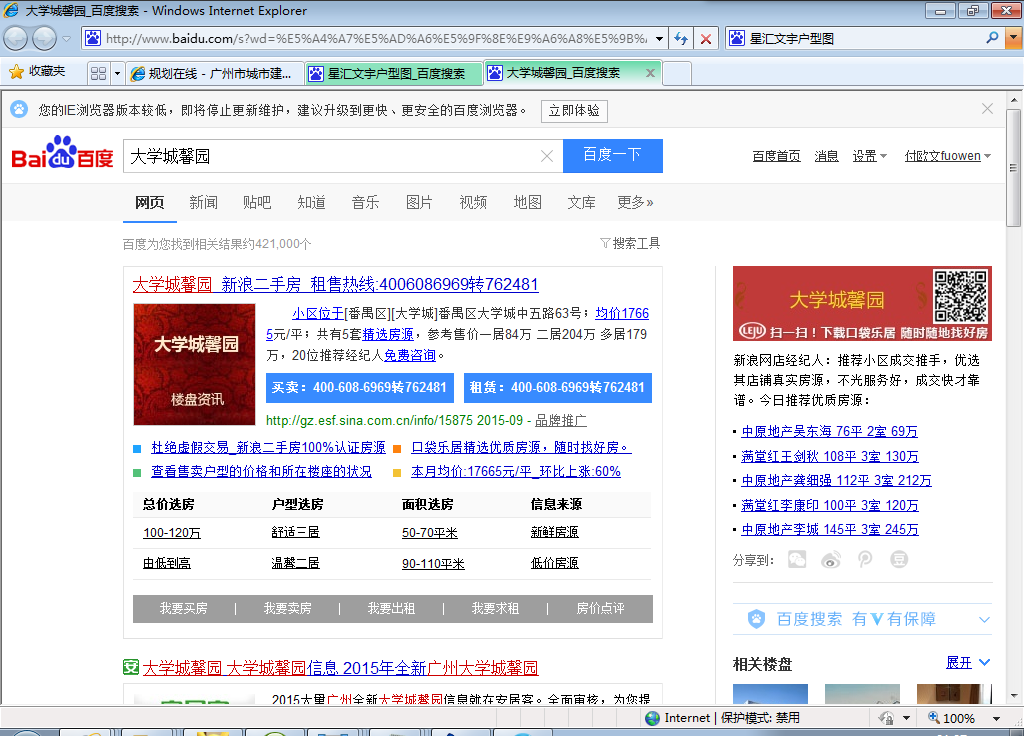Click the 大学城馨园 red listing thumbnail

[x=194, y=364]
